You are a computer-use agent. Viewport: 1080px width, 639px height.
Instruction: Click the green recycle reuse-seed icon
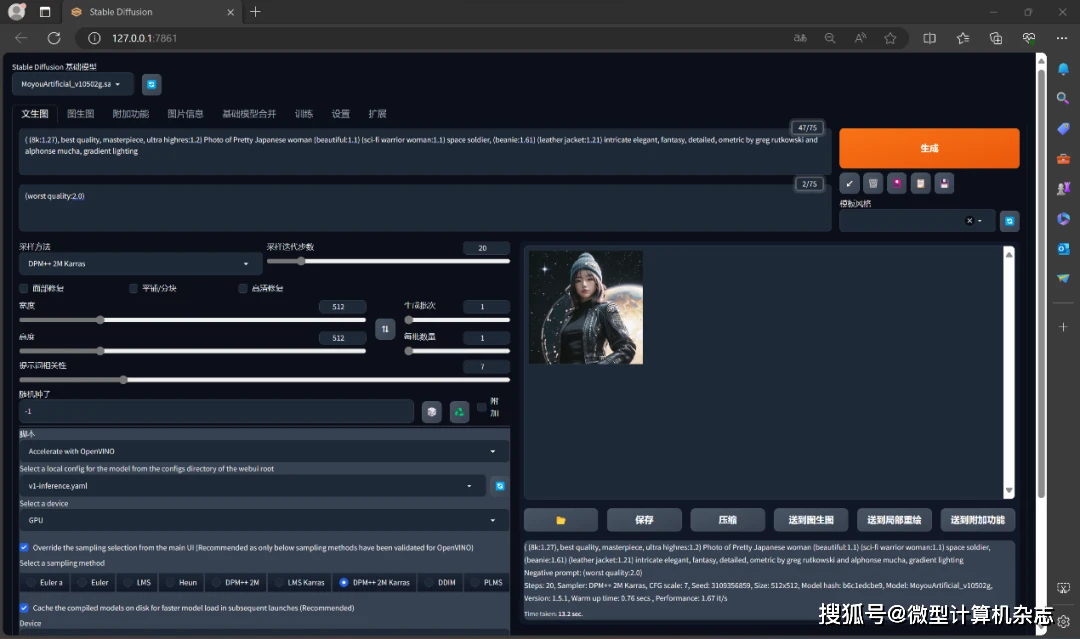459,411
